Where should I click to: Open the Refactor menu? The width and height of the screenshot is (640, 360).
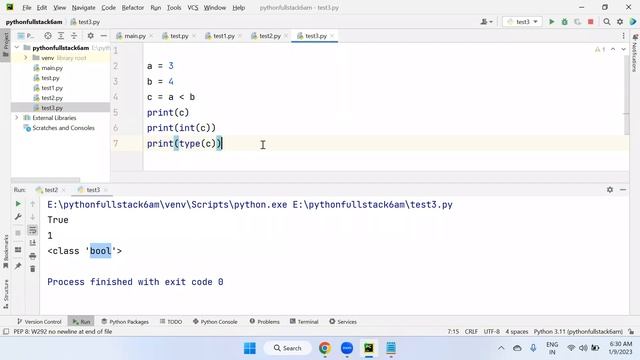pos(133,8)
